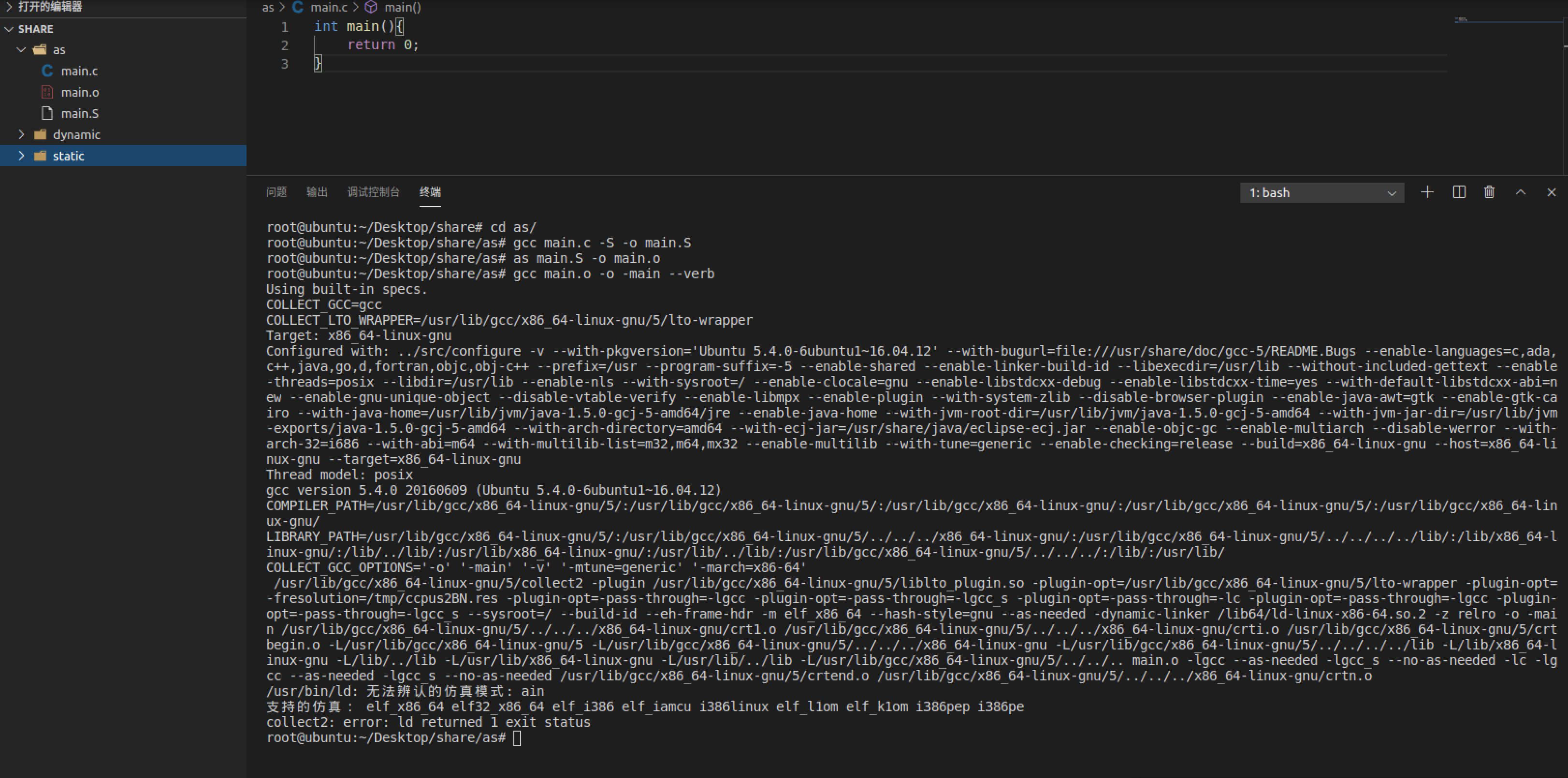1568x778 pixels.
Task: Click the static folder icon
Action: coord(40,156)
